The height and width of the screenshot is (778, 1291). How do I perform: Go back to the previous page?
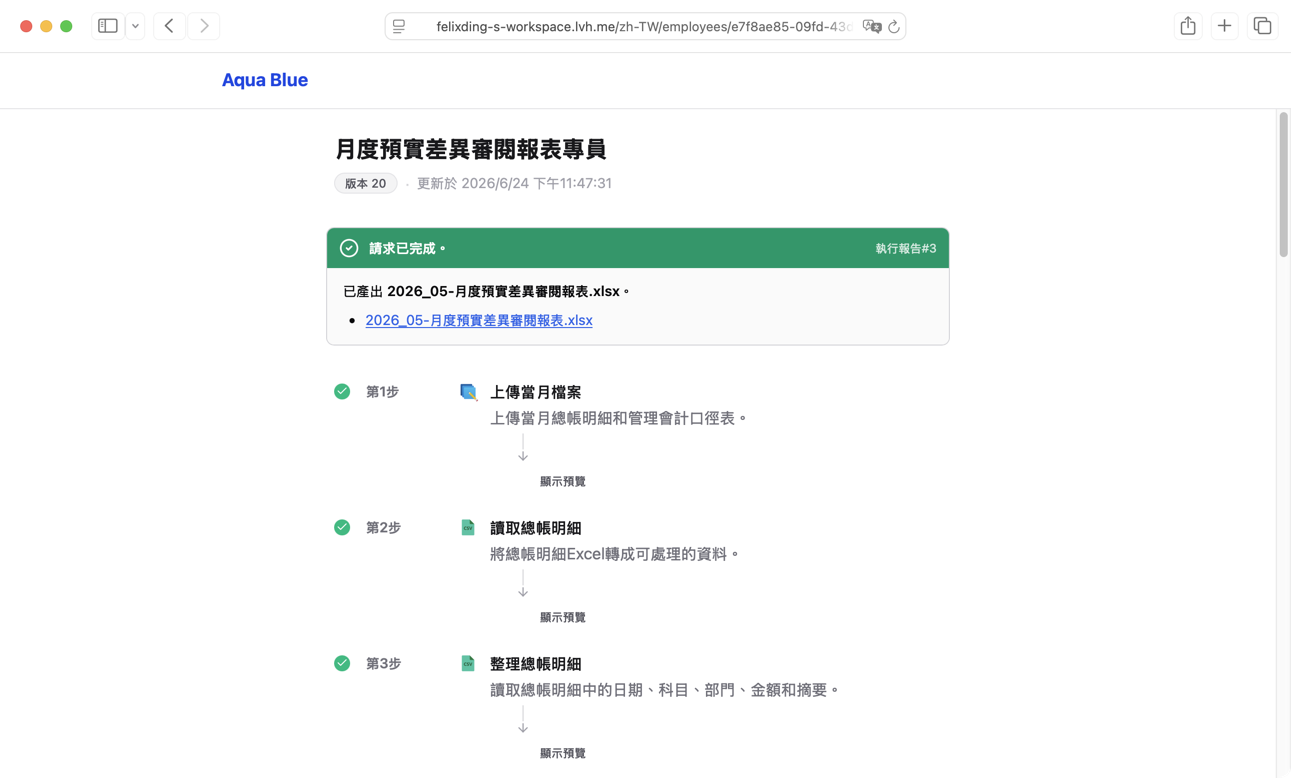point(169,26)
